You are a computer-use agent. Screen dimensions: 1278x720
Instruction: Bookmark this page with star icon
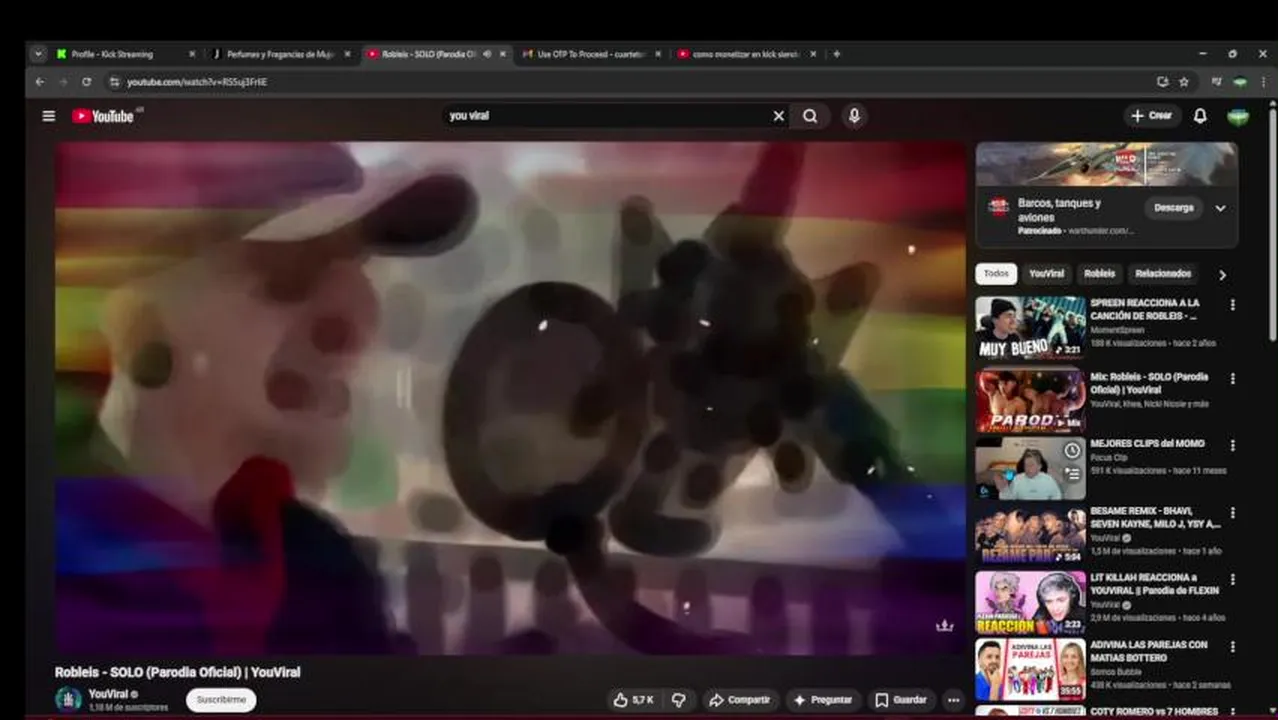[1184, 82]
